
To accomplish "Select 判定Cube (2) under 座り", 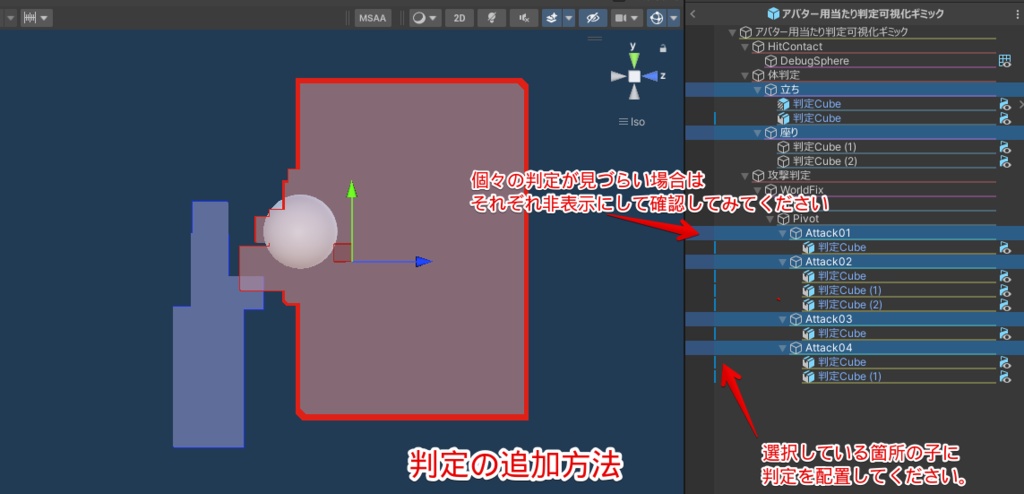I will 824,161.
